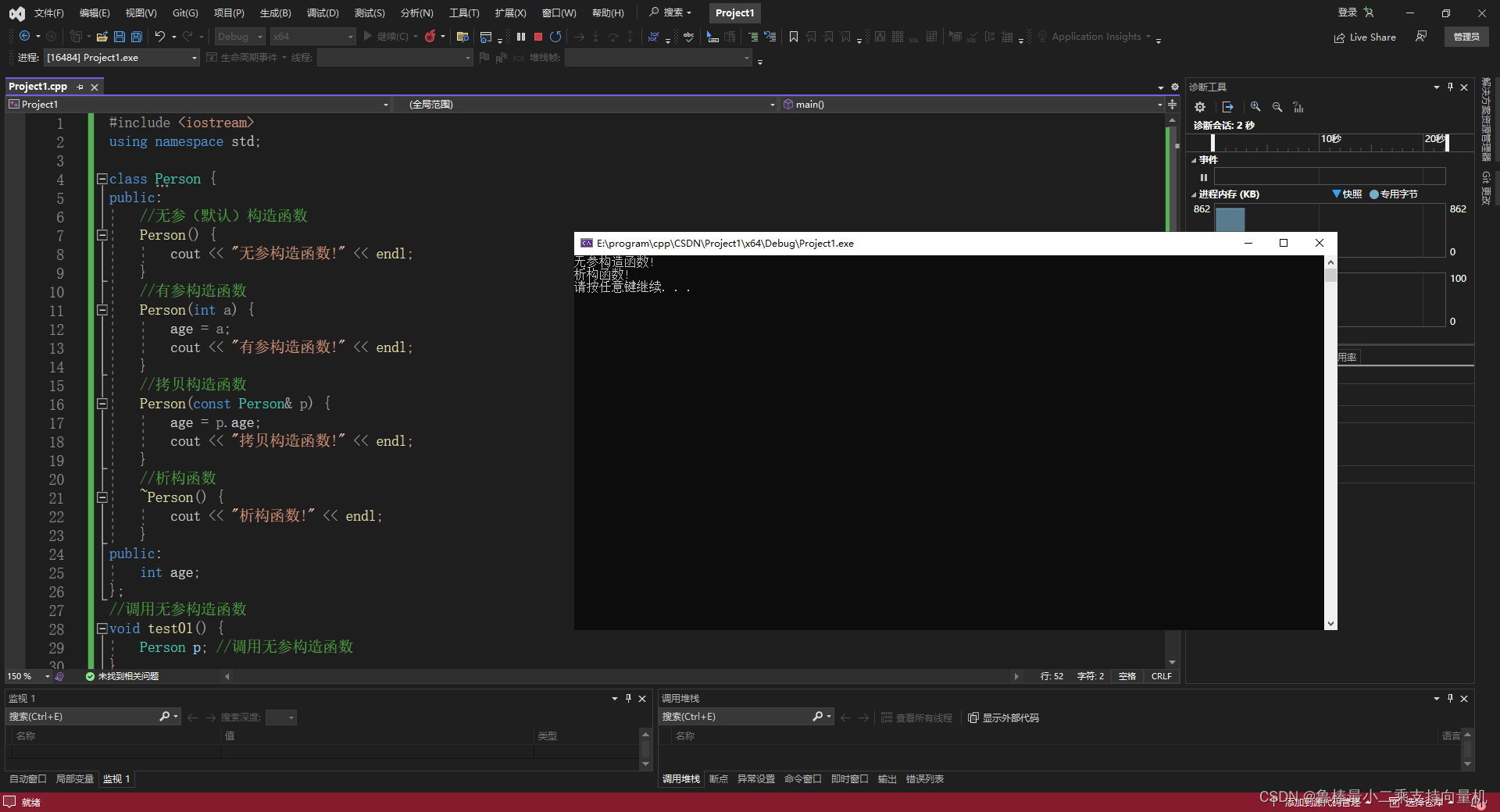Click the Save All icon
Image resolution: width=1500 pixels, height=812 pixels.
point(137,37)
